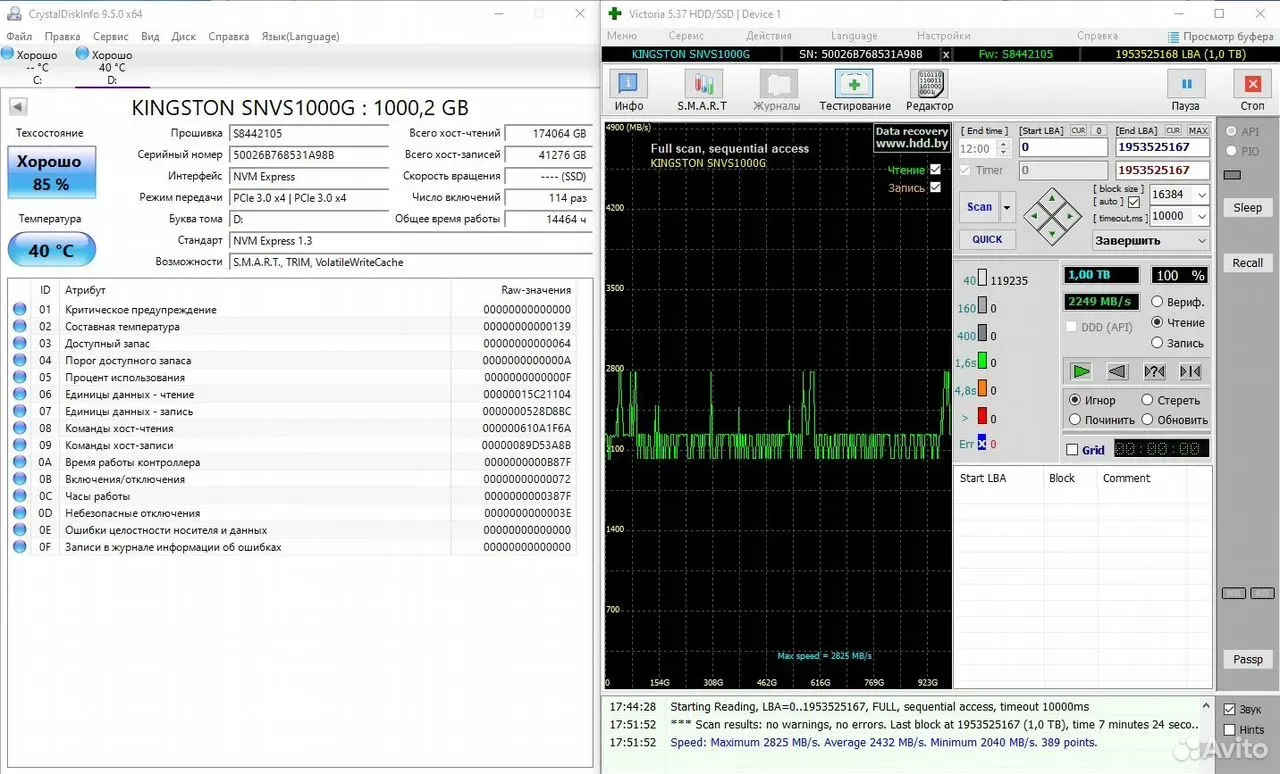
Task: Open the Scan button dropdown arrow
Action: click(1007, 207)
